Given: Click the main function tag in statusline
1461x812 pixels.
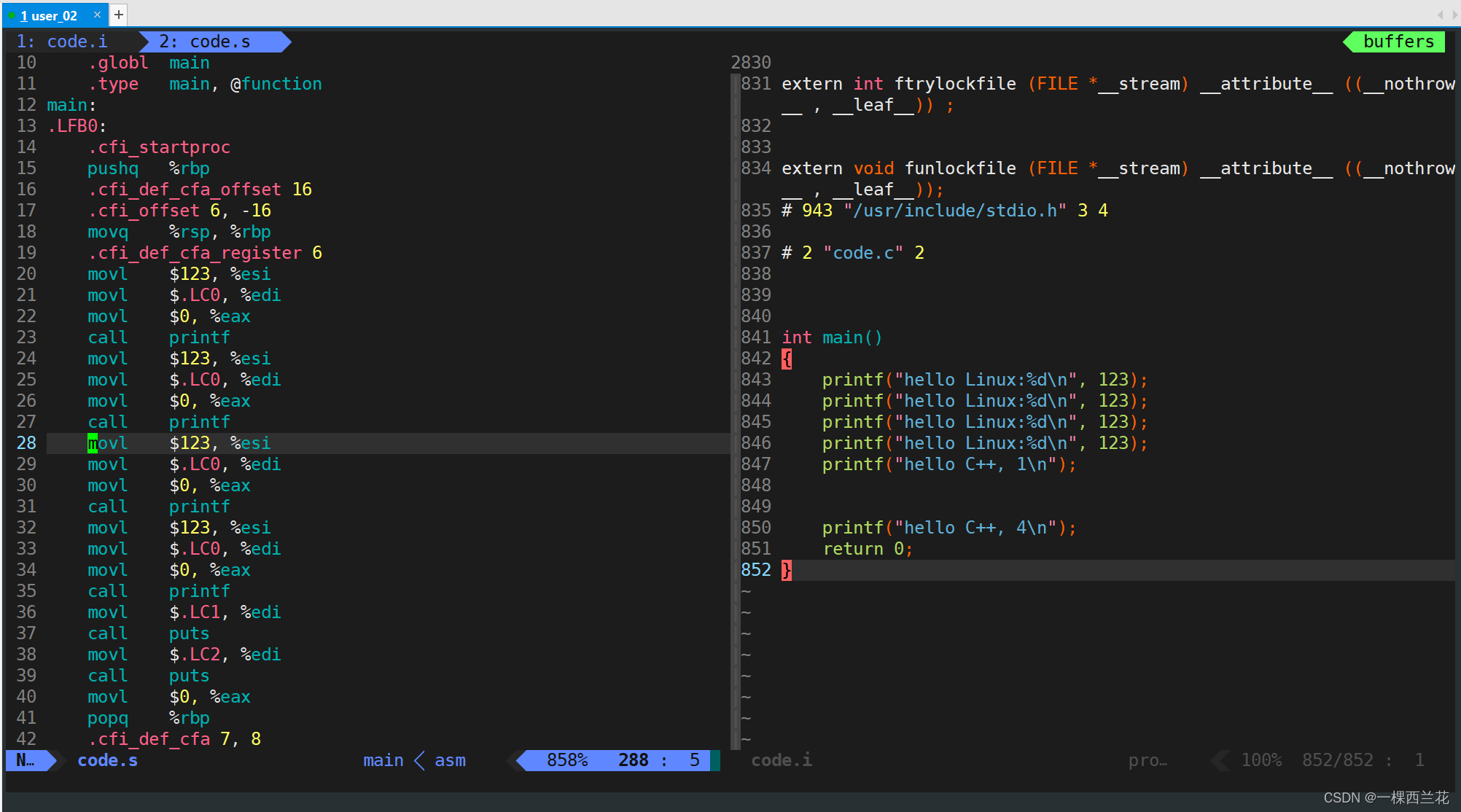Looking at the screenshot, I should [383, 760].
